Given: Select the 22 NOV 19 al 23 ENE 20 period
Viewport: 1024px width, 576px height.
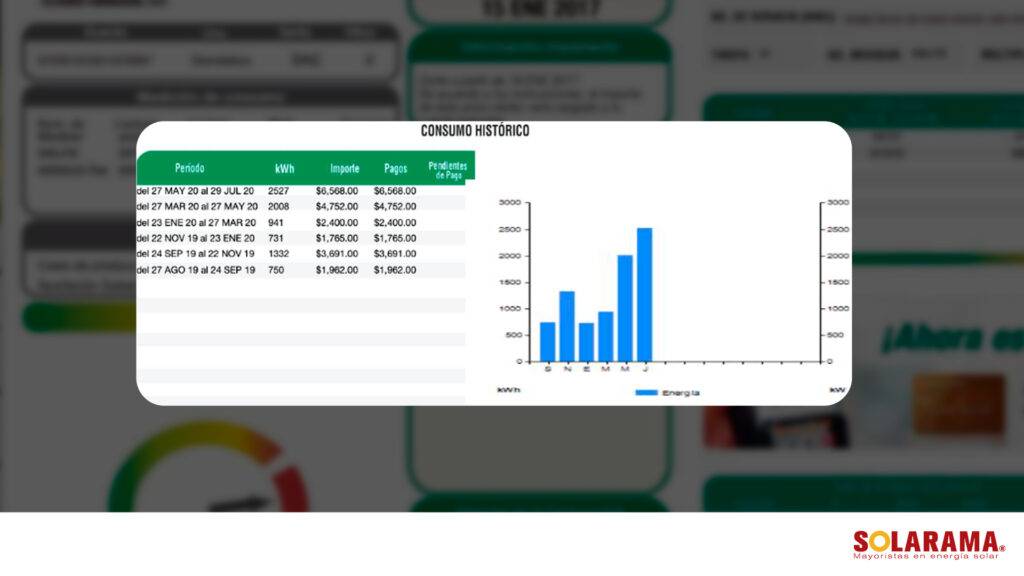Looking at the screenshot, I should (196, 238).
